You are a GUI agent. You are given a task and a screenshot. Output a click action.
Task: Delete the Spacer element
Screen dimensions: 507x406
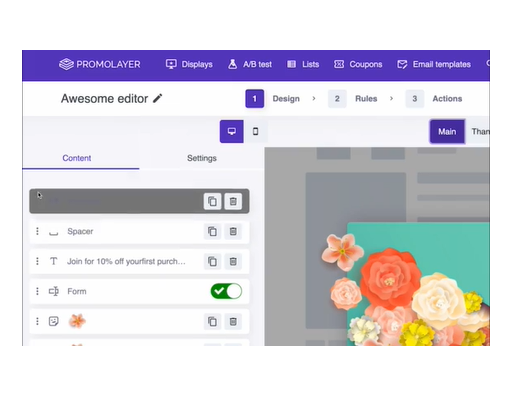[233, 231]
